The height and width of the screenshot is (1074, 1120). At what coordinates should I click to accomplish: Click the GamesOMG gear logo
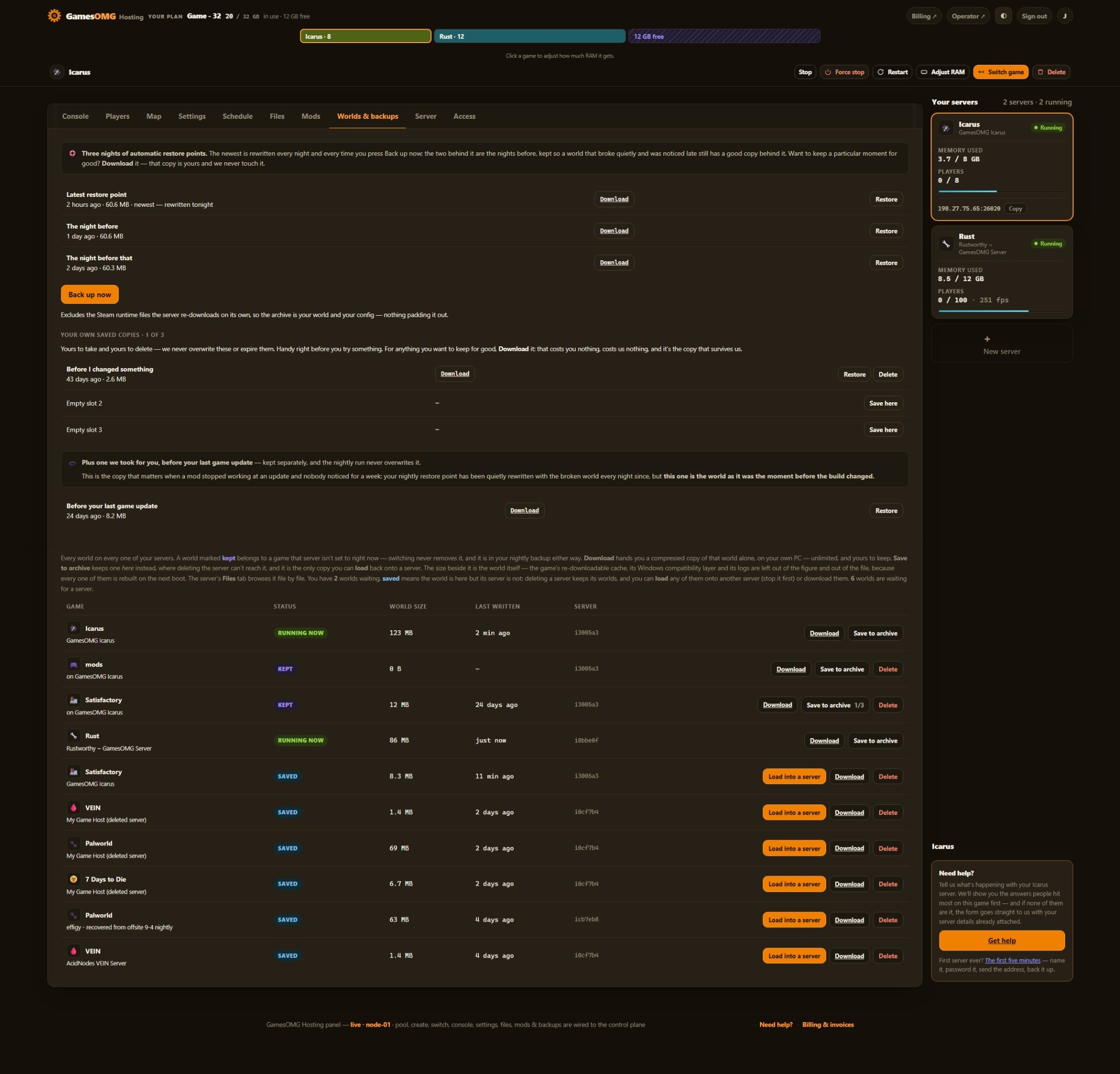pyautogui.click(x=54, y=16)
